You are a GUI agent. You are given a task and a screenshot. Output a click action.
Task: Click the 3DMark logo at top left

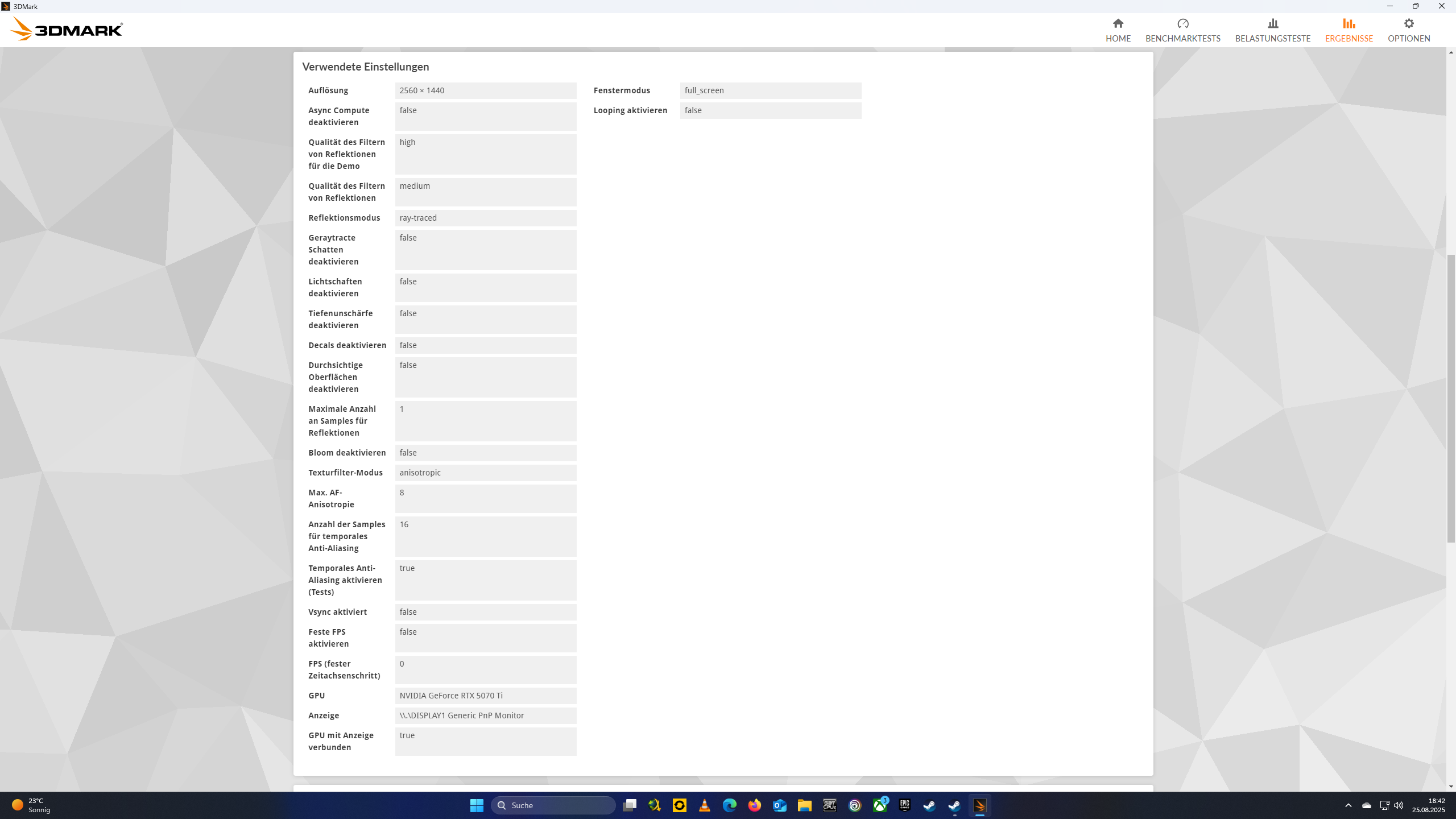coord(67,29)
